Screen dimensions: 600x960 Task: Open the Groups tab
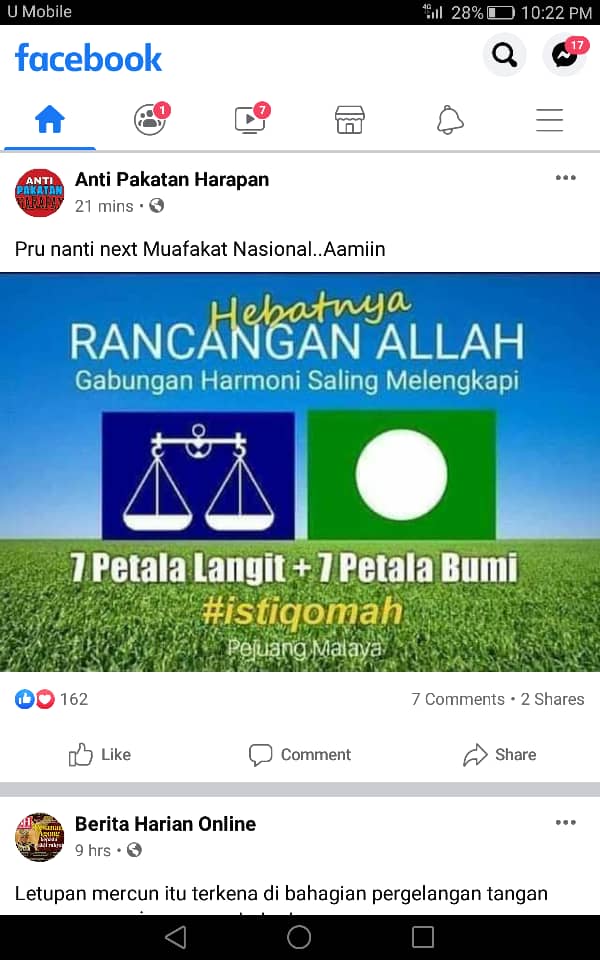150,119
